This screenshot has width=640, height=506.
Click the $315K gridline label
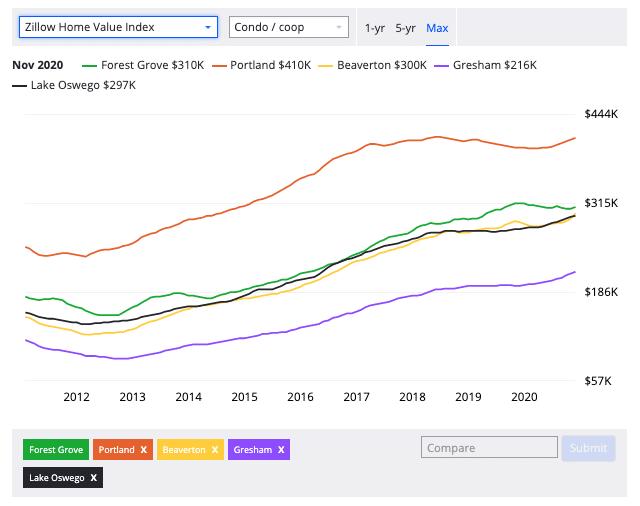601,203
